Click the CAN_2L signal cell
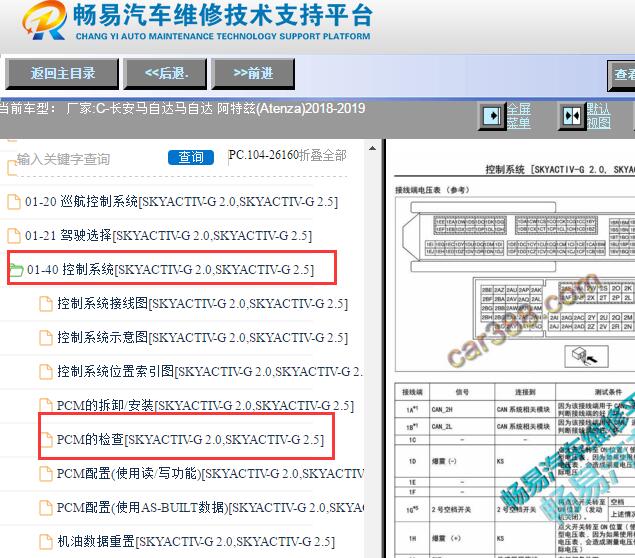This screenshot has width=635, height=558. click(x=462, y=426)
